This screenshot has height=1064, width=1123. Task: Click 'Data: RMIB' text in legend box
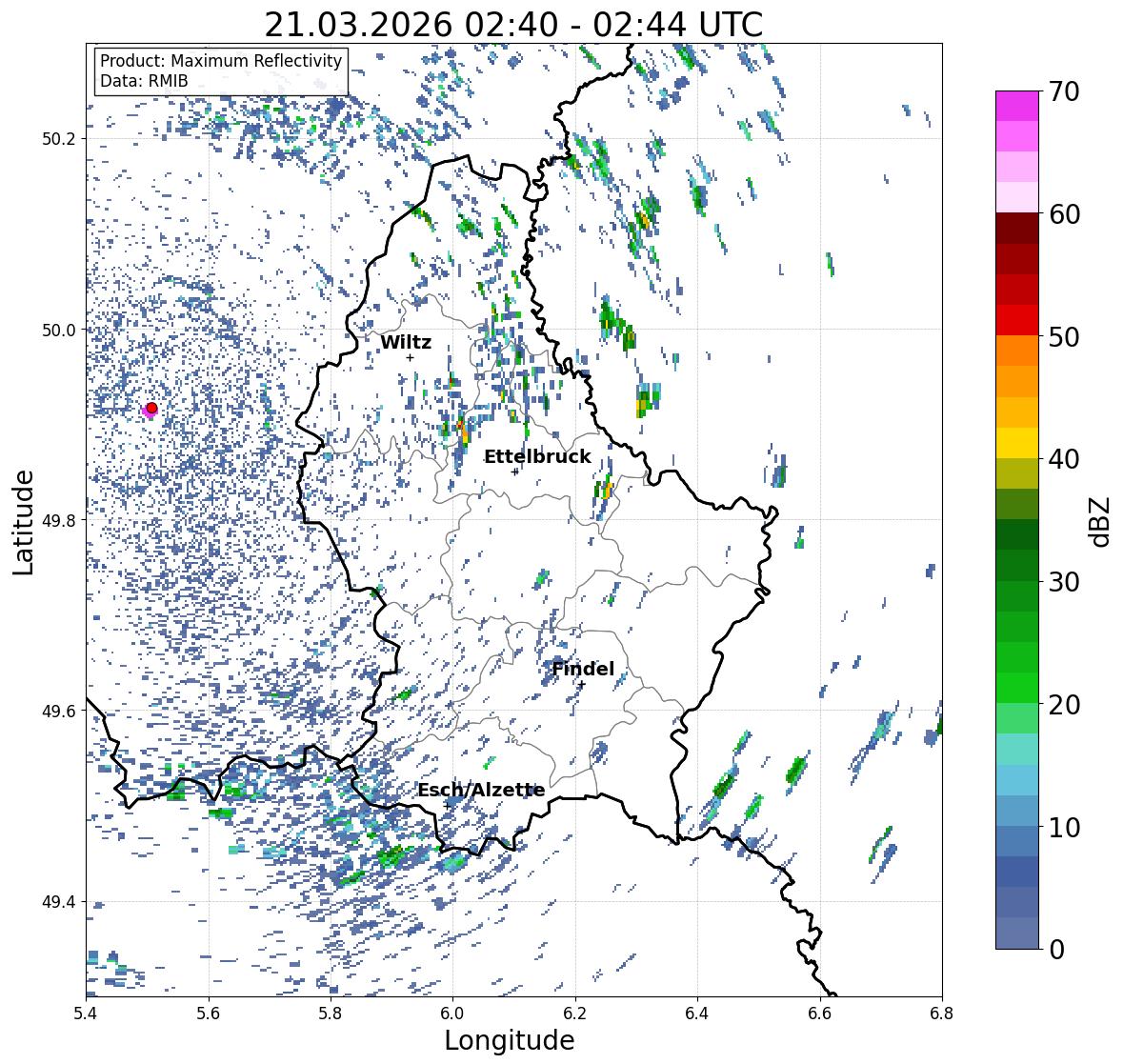tap(144, 81)
